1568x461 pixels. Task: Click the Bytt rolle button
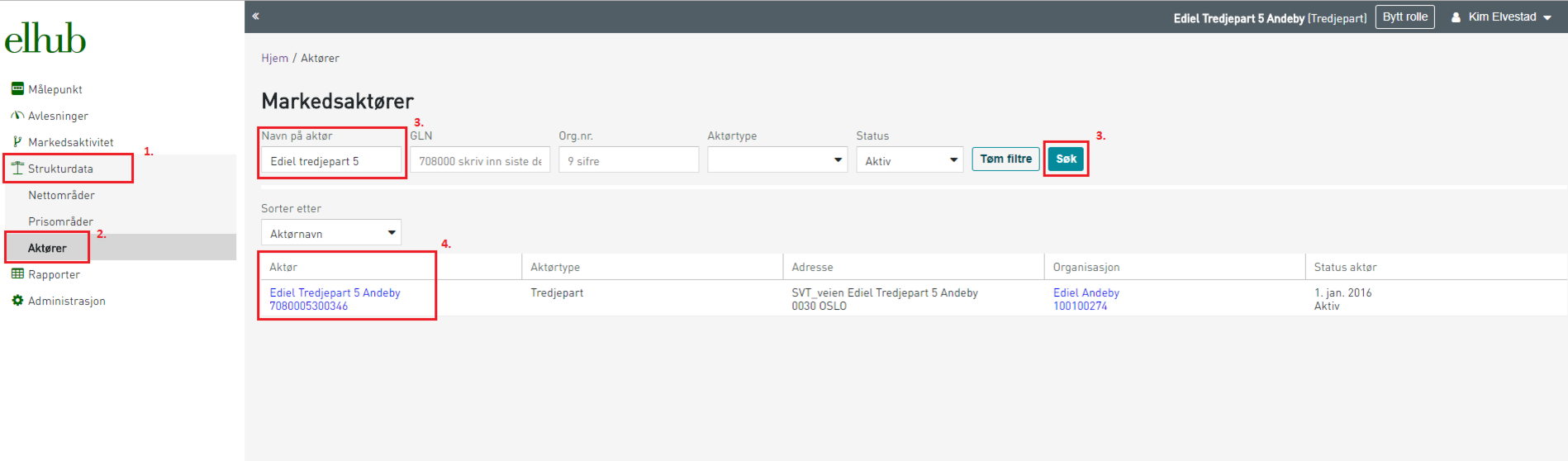1404,17
